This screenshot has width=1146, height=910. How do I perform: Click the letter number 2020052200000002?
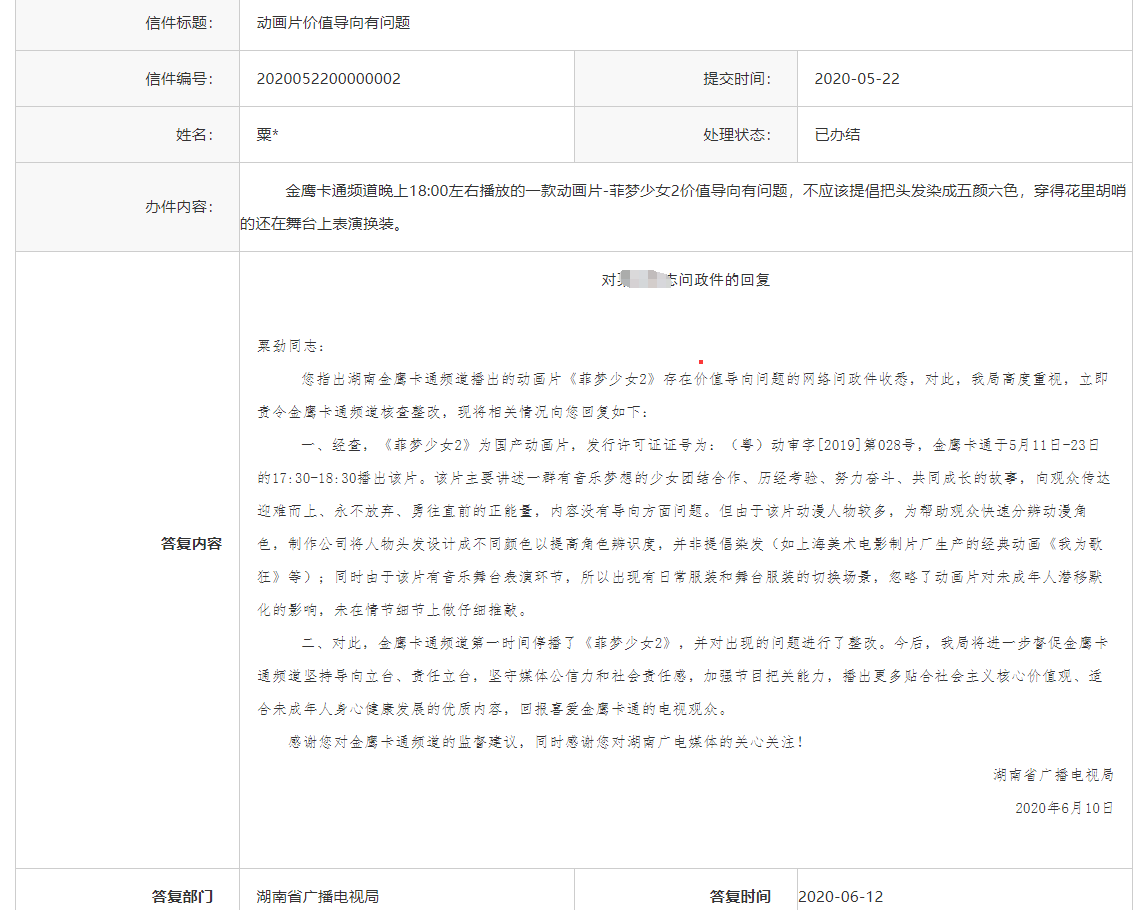pos(328,78)
